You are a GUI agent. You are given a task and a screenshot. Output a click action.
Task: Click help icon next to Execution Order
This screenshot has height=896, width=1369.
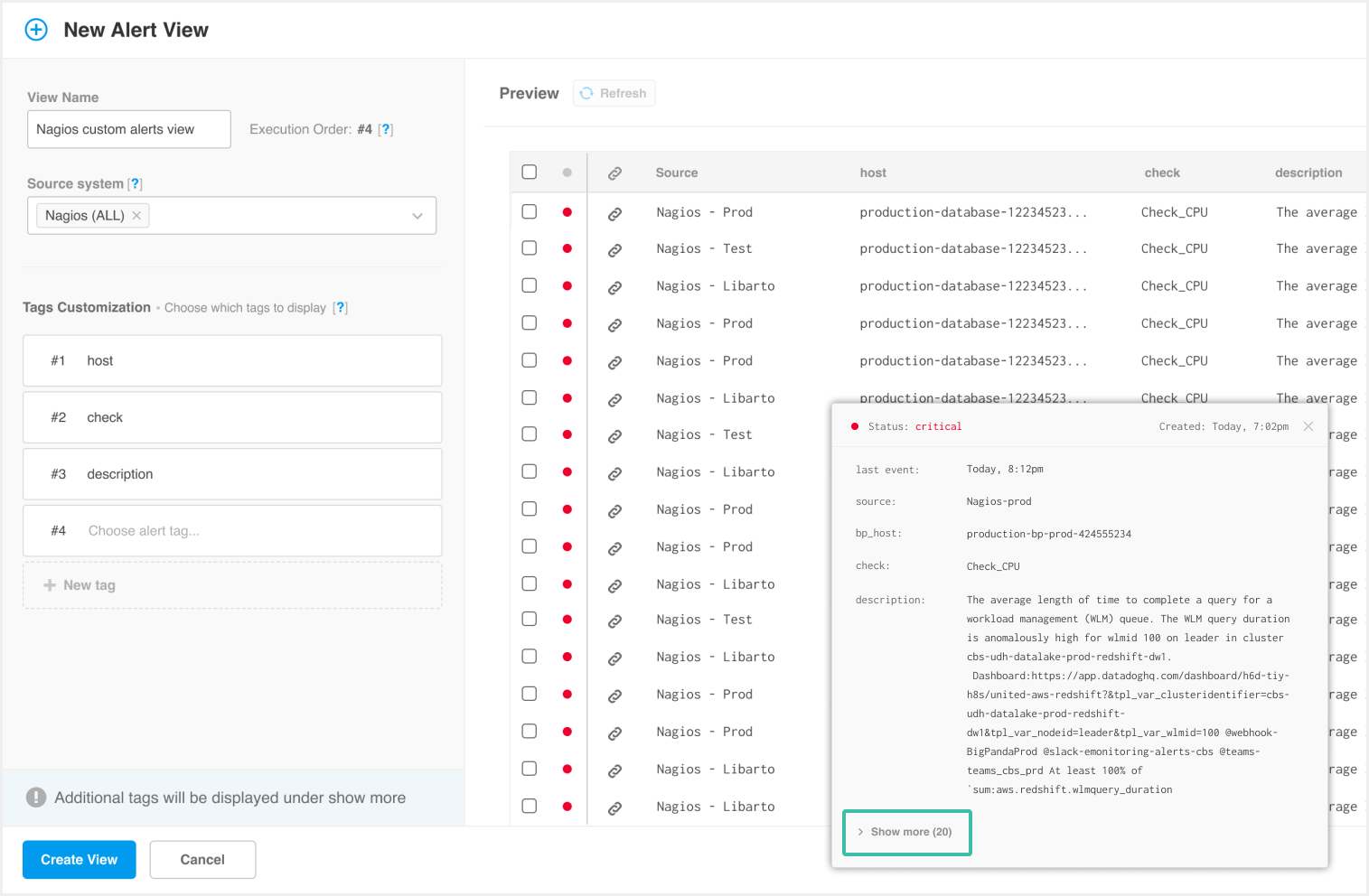386,129
